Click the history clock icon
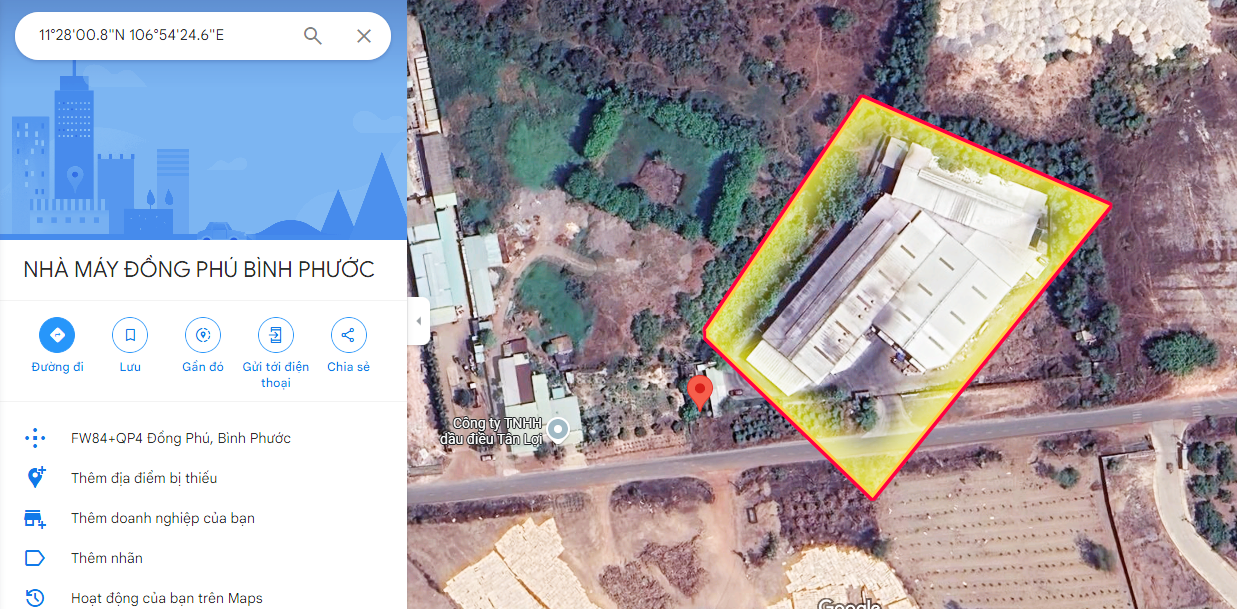This screenshot has height=609, width=1237. point(35,598)
